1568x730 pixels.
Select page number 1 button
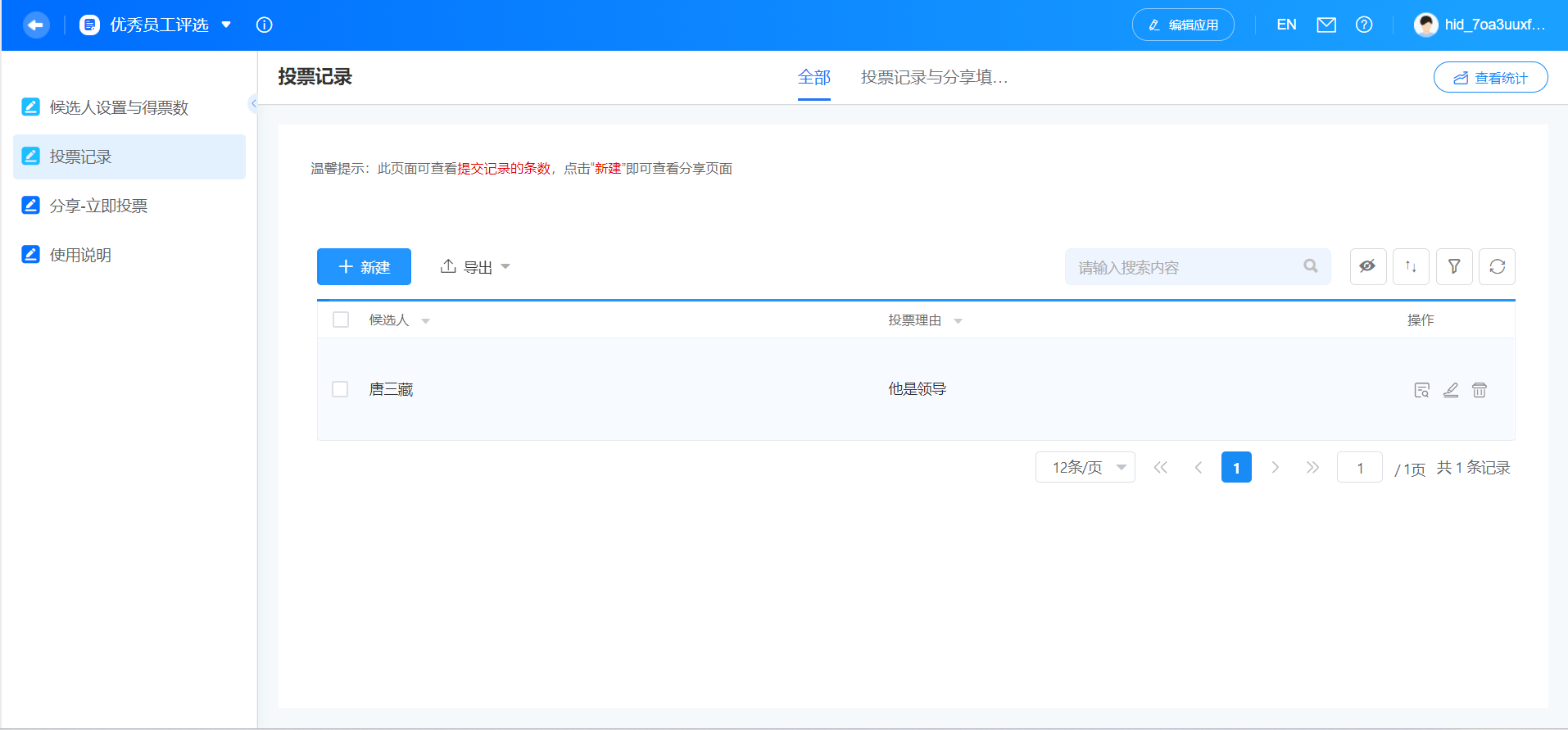[x=1236, y=467]
